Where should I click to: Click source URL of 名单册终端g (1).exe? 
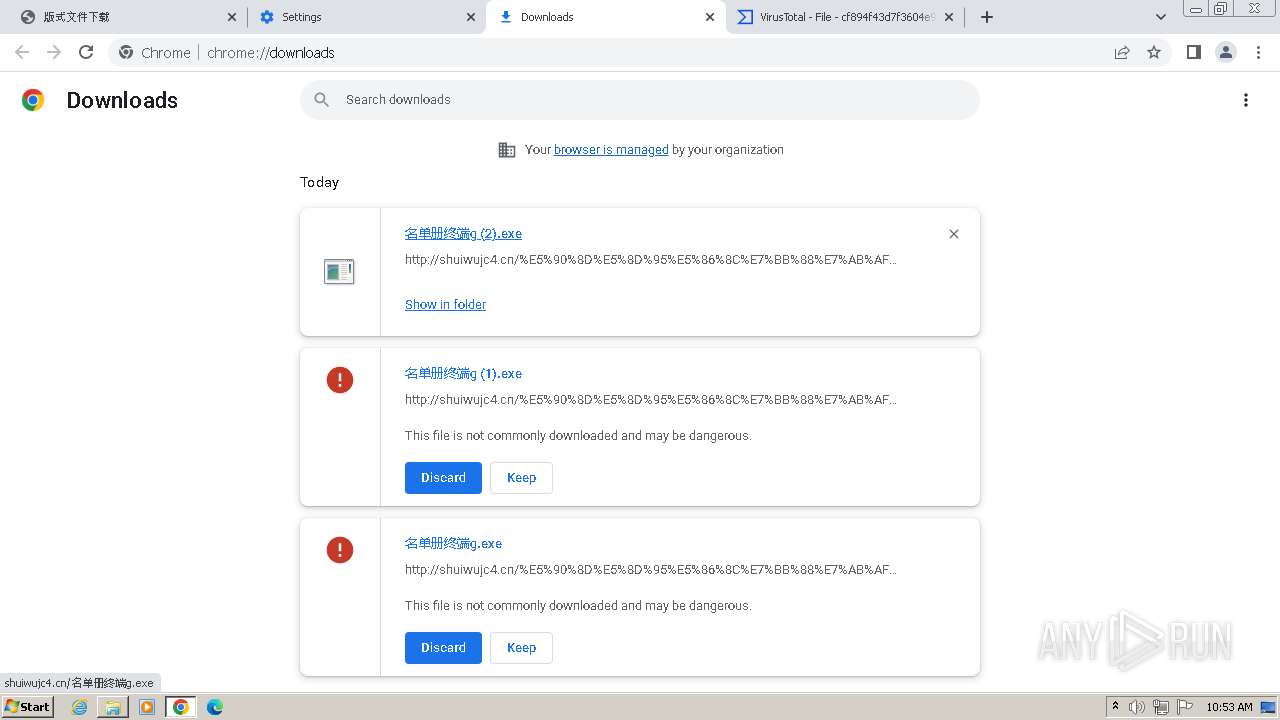[x=651, y=400]
